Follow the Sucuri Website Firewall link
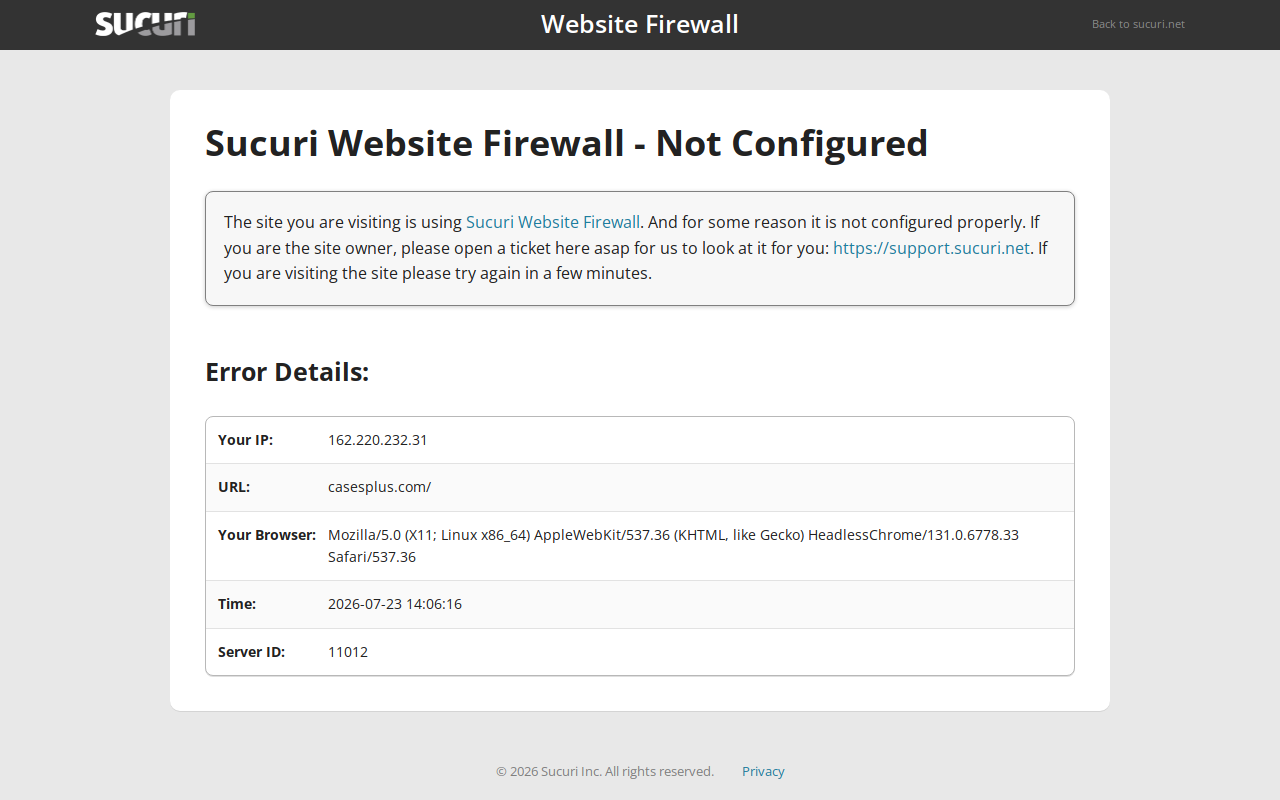 pos(553,222)
